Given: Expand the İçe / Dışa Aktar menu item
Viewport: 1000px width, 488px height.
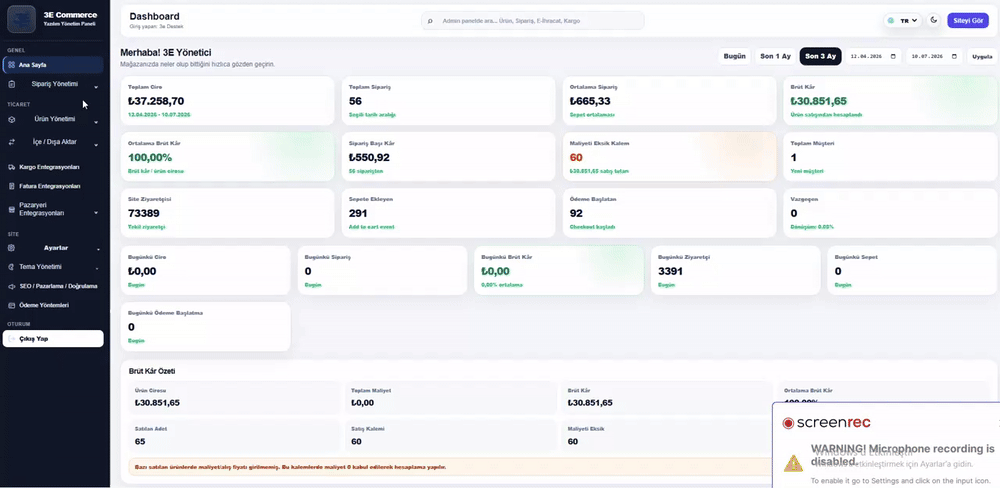Looking at the screenshot, I should tap(54, 143).
